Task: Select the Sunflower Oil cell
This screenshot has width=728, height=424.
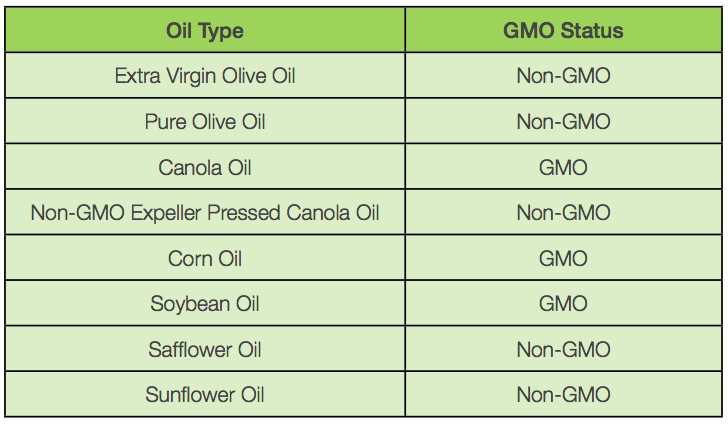Action: [x=205, y=395]
